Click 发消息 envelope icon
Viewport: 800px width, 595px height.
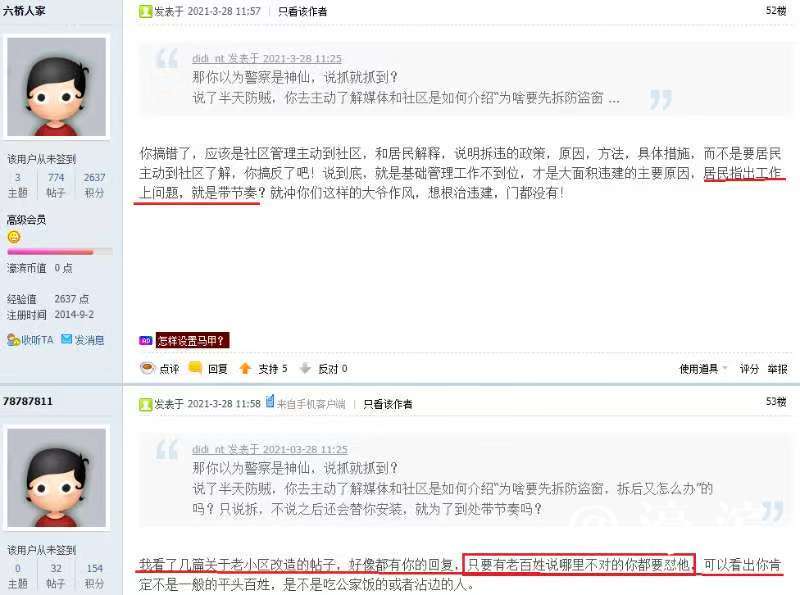pos(66,339)
